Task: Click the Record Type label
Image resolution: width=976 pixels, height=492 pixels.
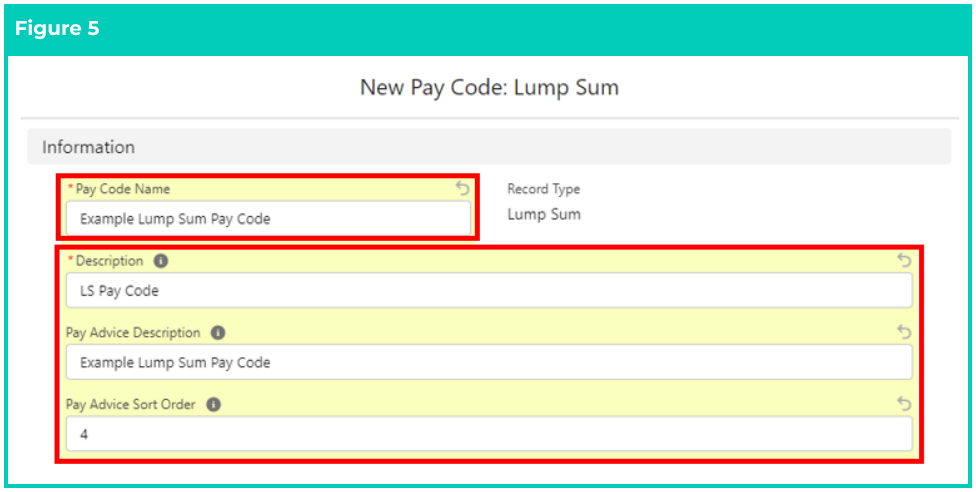Action: (543, 189)
